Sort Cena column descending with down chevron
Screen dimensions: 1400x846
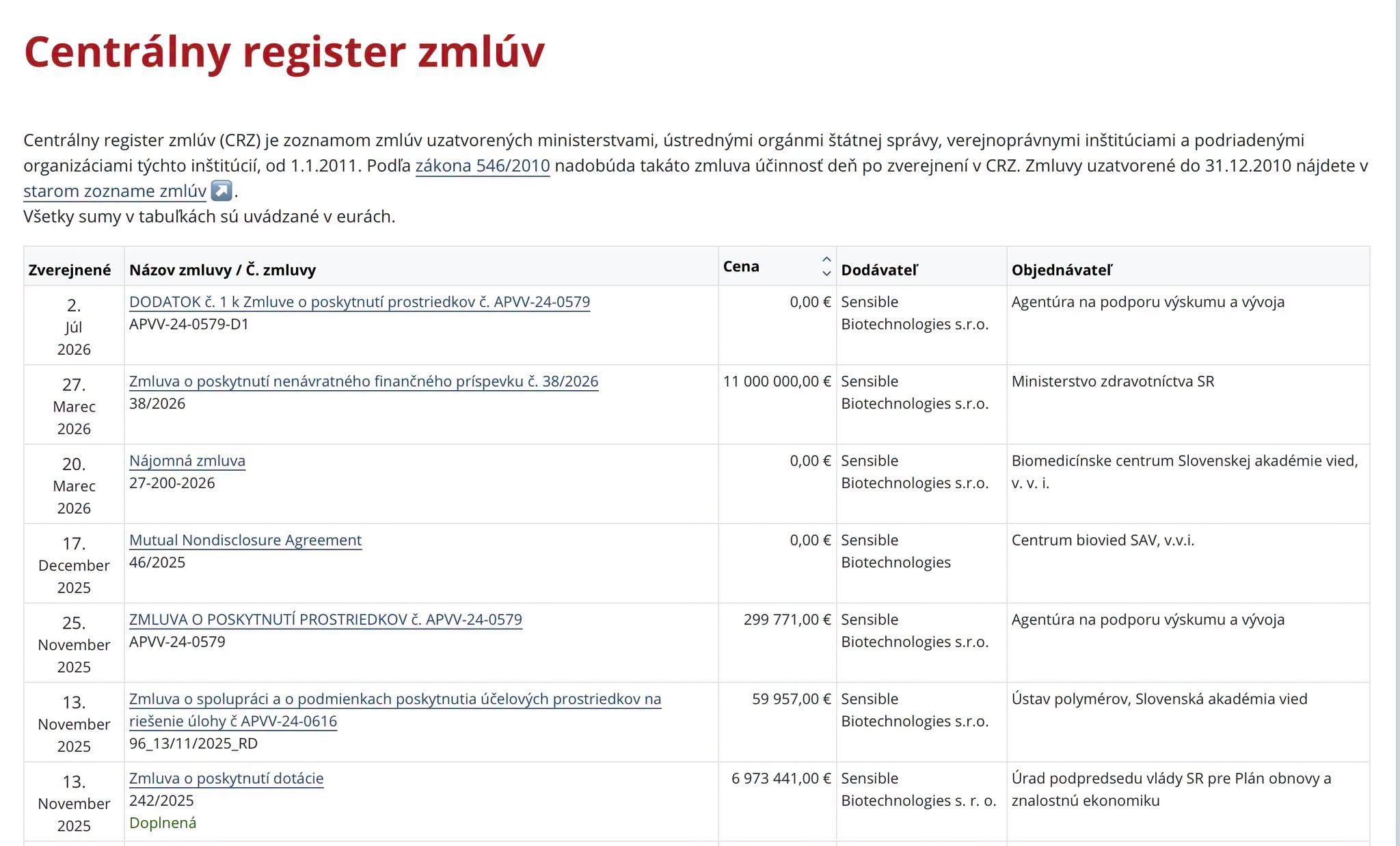826,273
